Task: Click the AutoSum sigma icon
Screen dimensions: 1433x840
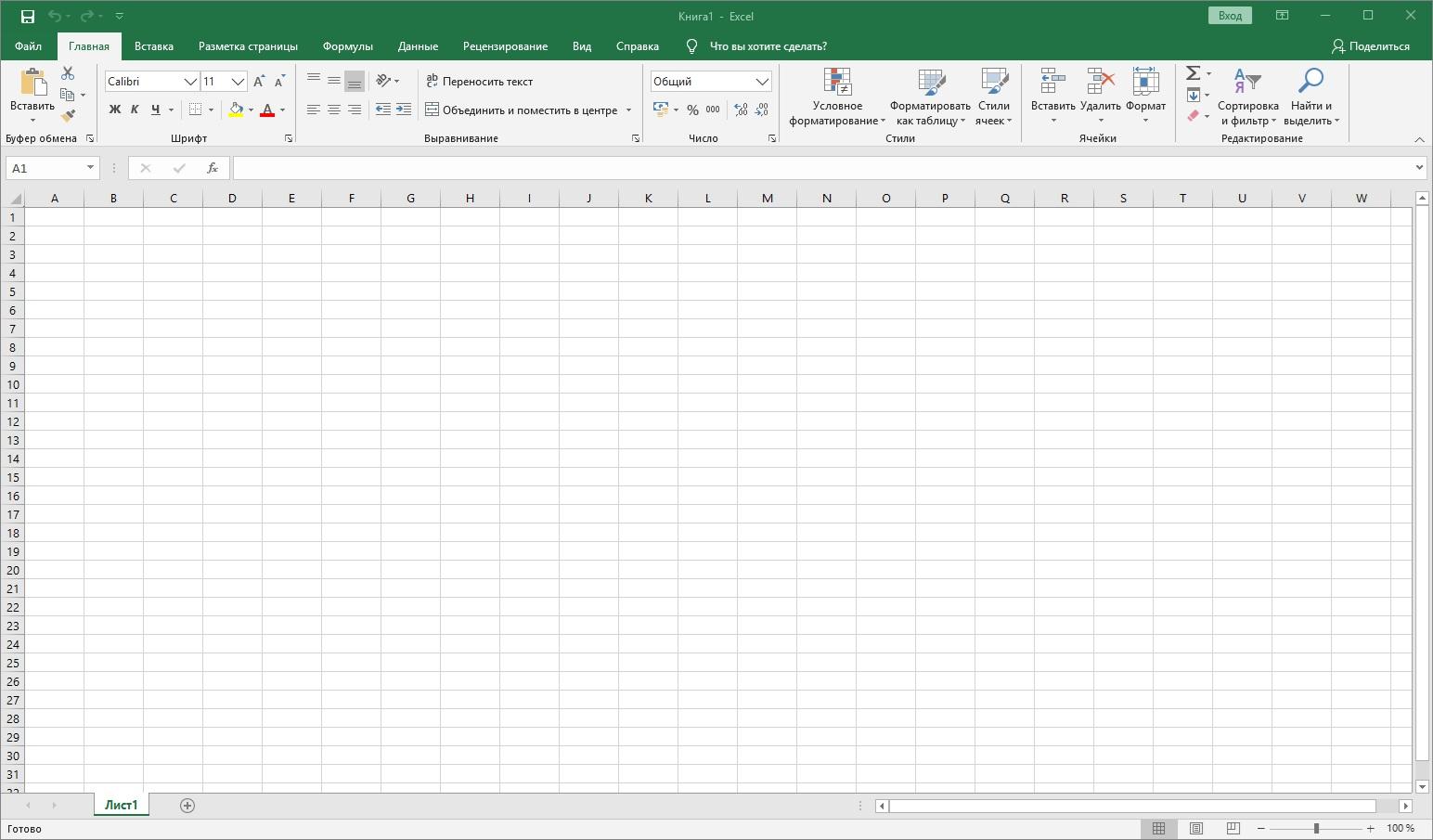Action: click(x=1194, y=73)
